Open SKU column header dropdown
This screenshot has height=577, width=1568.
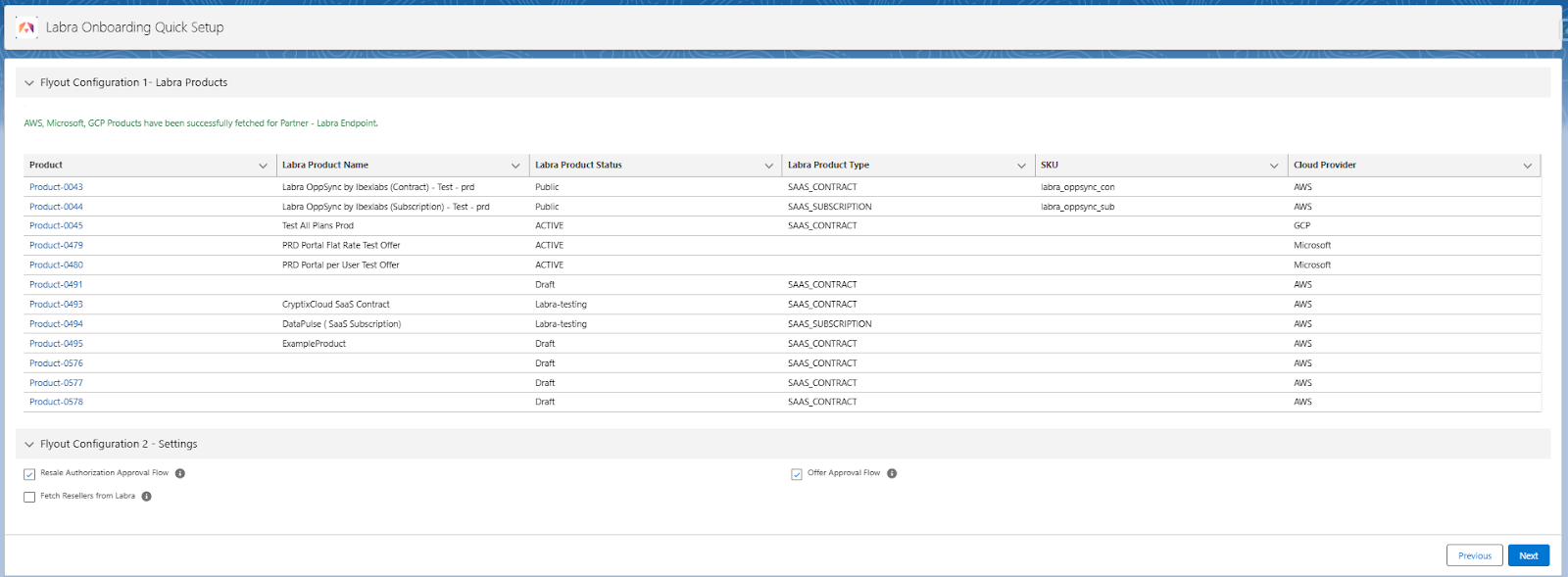(x=1274, y=166)
